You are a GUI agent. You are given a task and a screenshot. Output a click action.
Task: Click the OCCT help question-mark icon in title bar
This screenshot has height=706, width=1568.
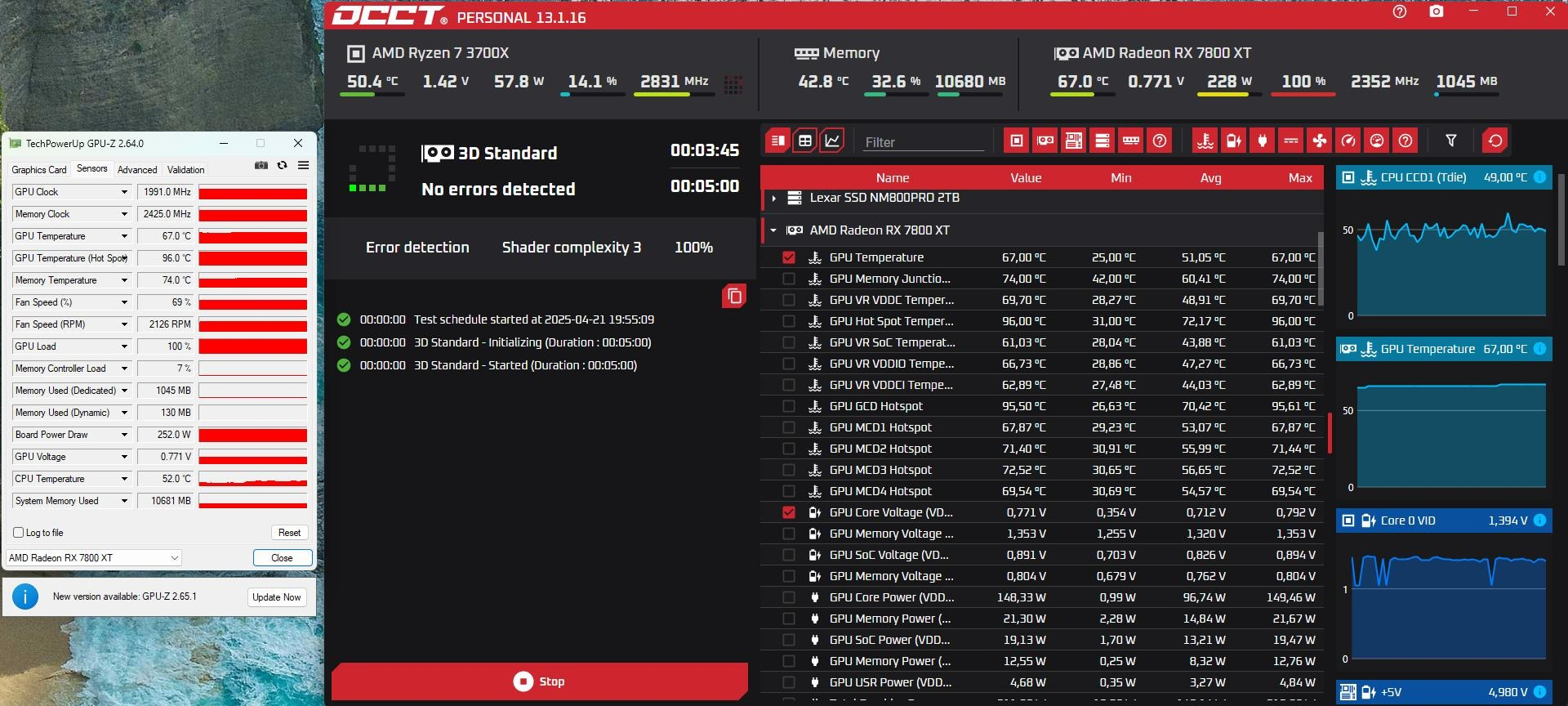[1400, 12]
